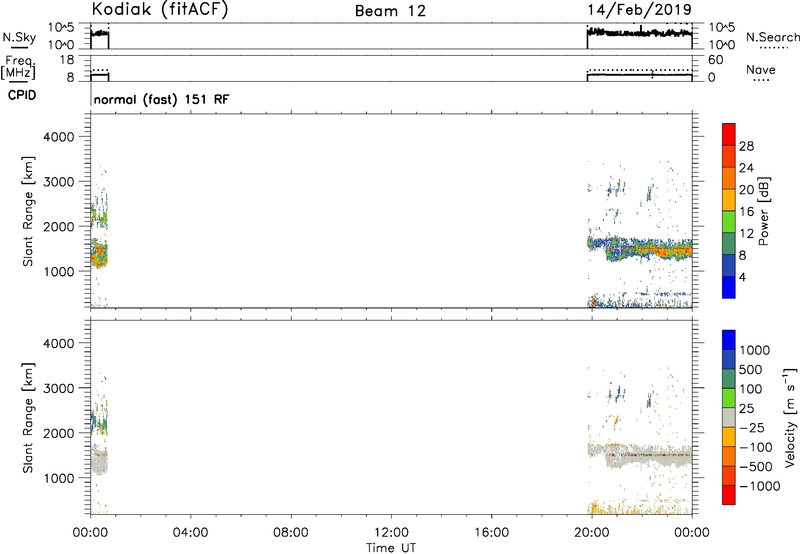Click the '20:00' time axis label

(x=591, y=533)
